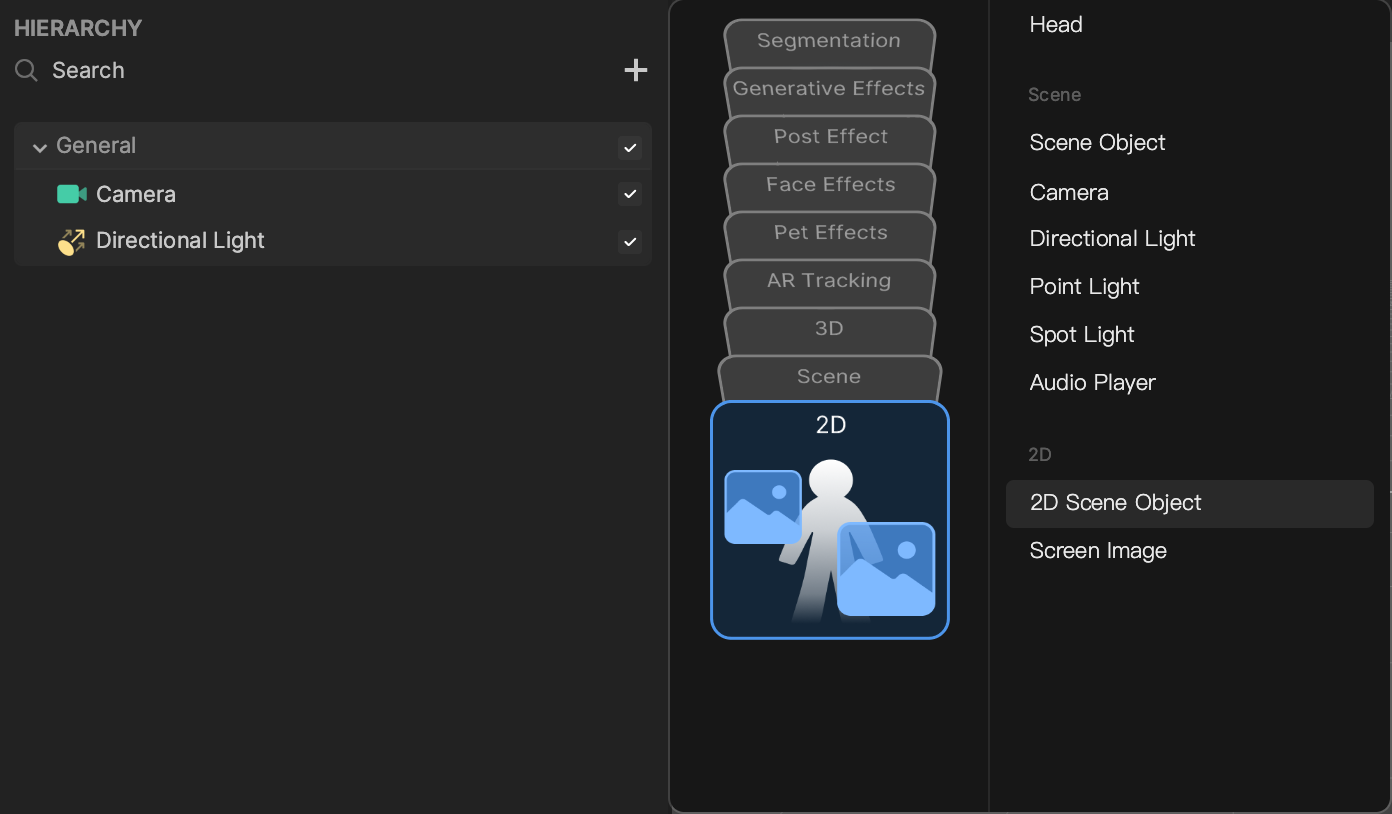The height and width of the screenshot is (814, 1392).
Task: Add a Screen Image object
Action: pos(1098,551)
